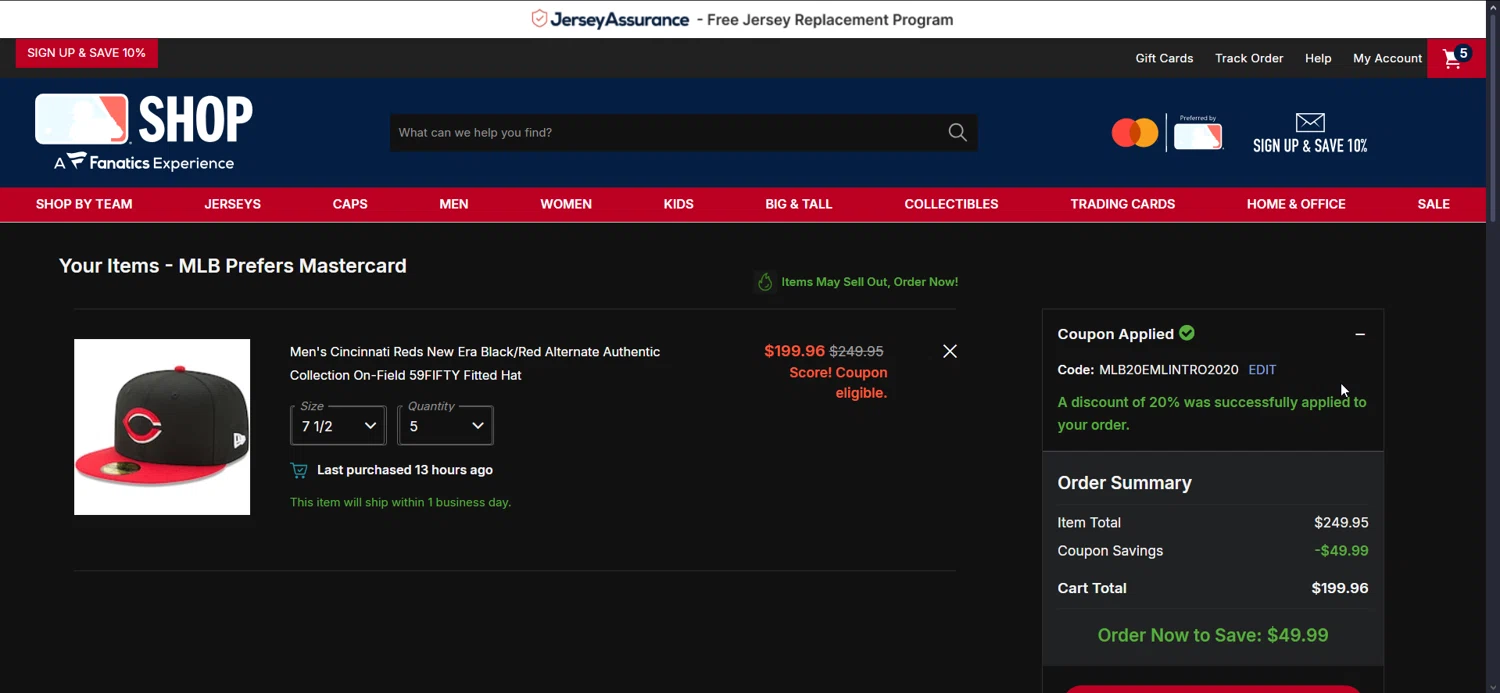Open the Trading Cards menu
The image size is (1500, 693).
pyautogui.click(x=1123, y=204)
